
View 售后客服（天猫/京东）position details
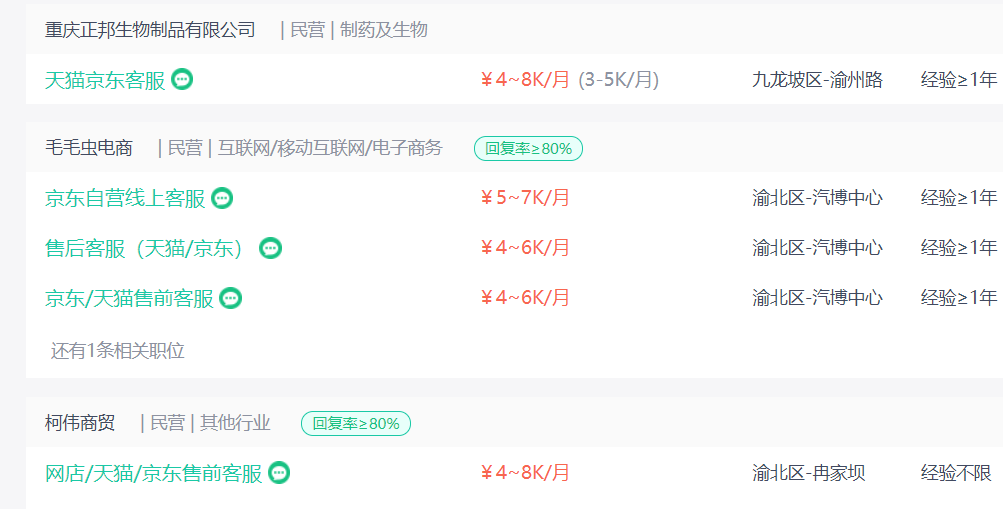145,248
